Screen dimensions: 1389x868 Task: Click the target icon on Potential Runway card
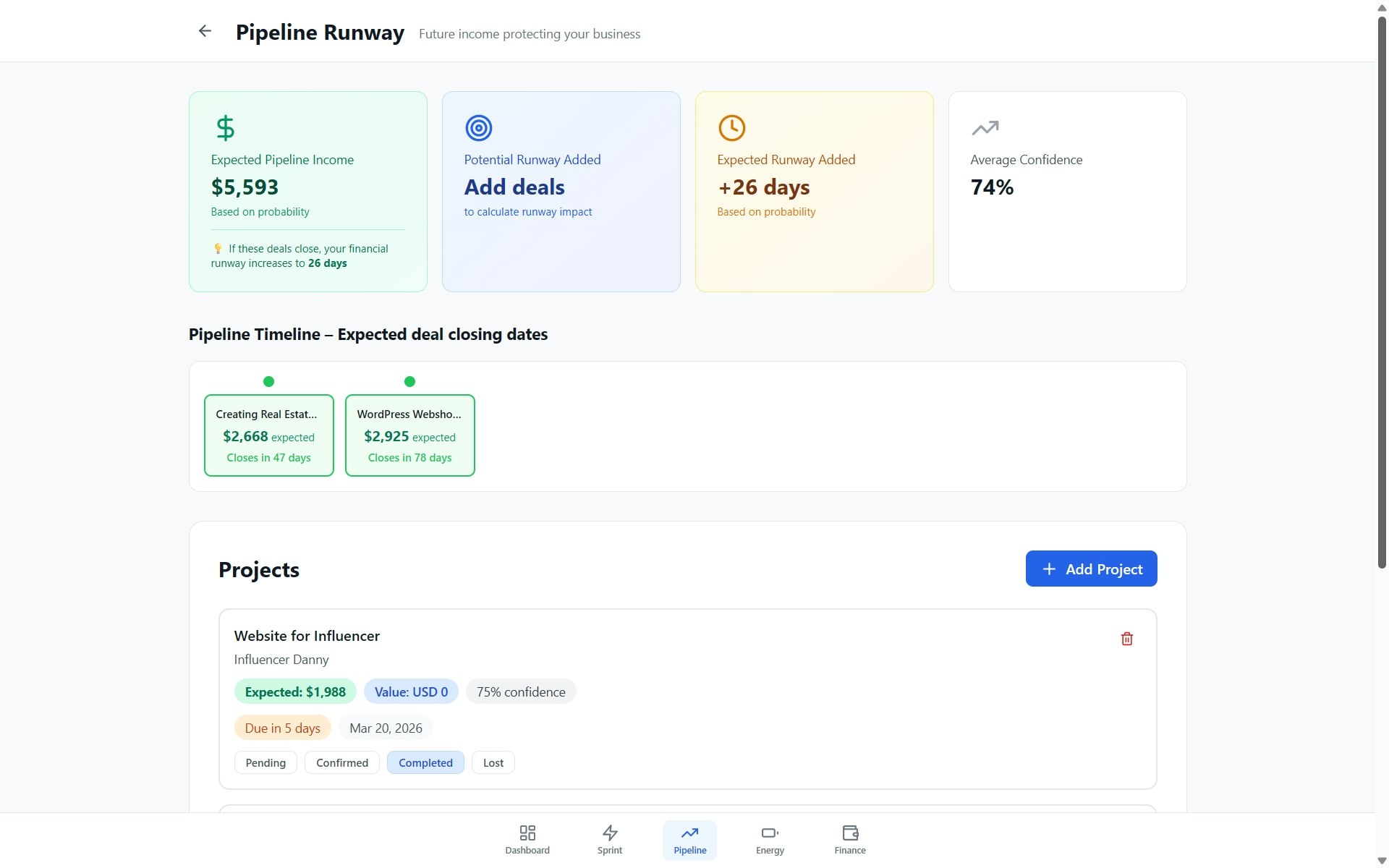click(478, 128)
